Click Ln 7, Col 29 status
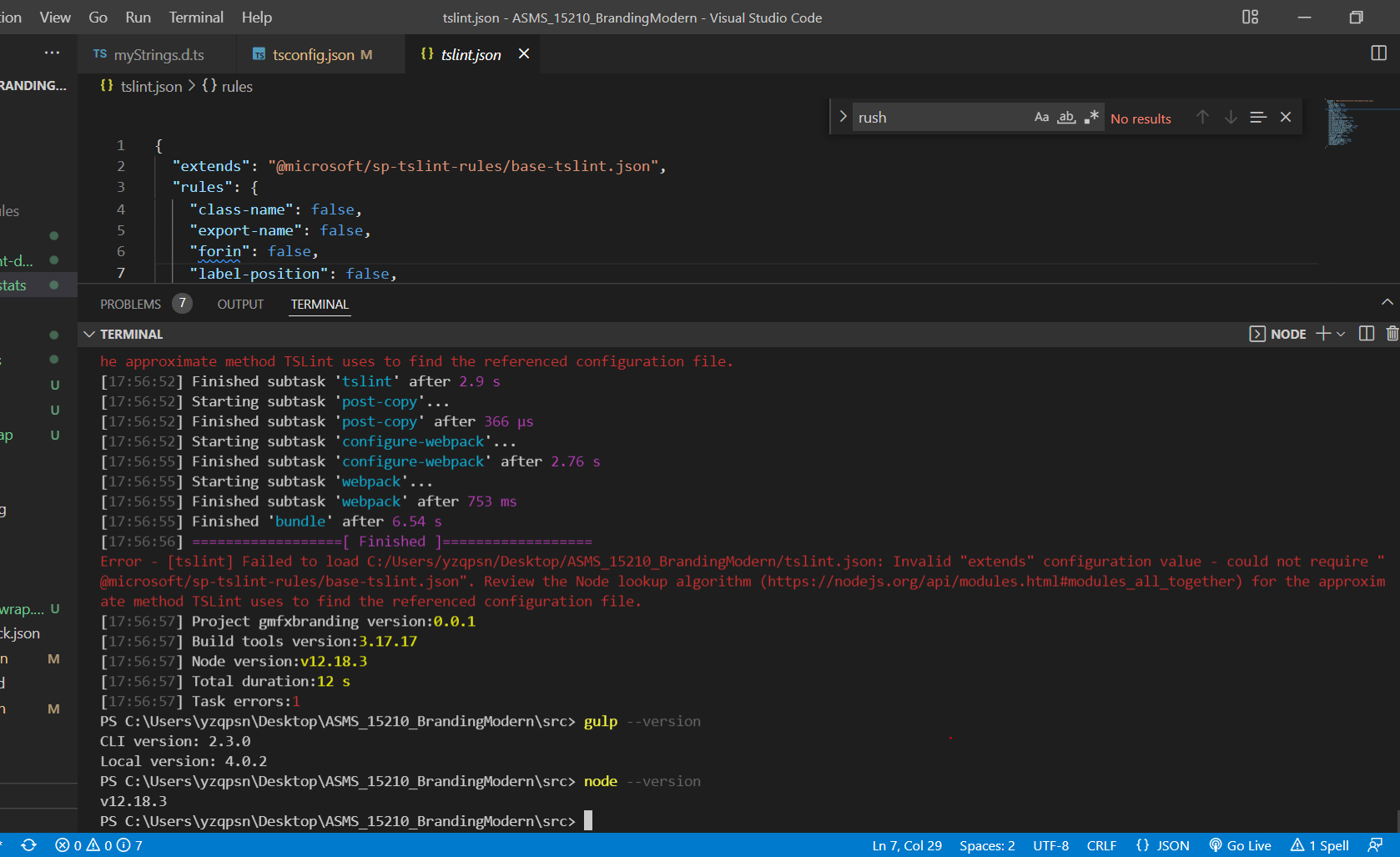This screenshot has height=857, width=1400. click(907, 845)
